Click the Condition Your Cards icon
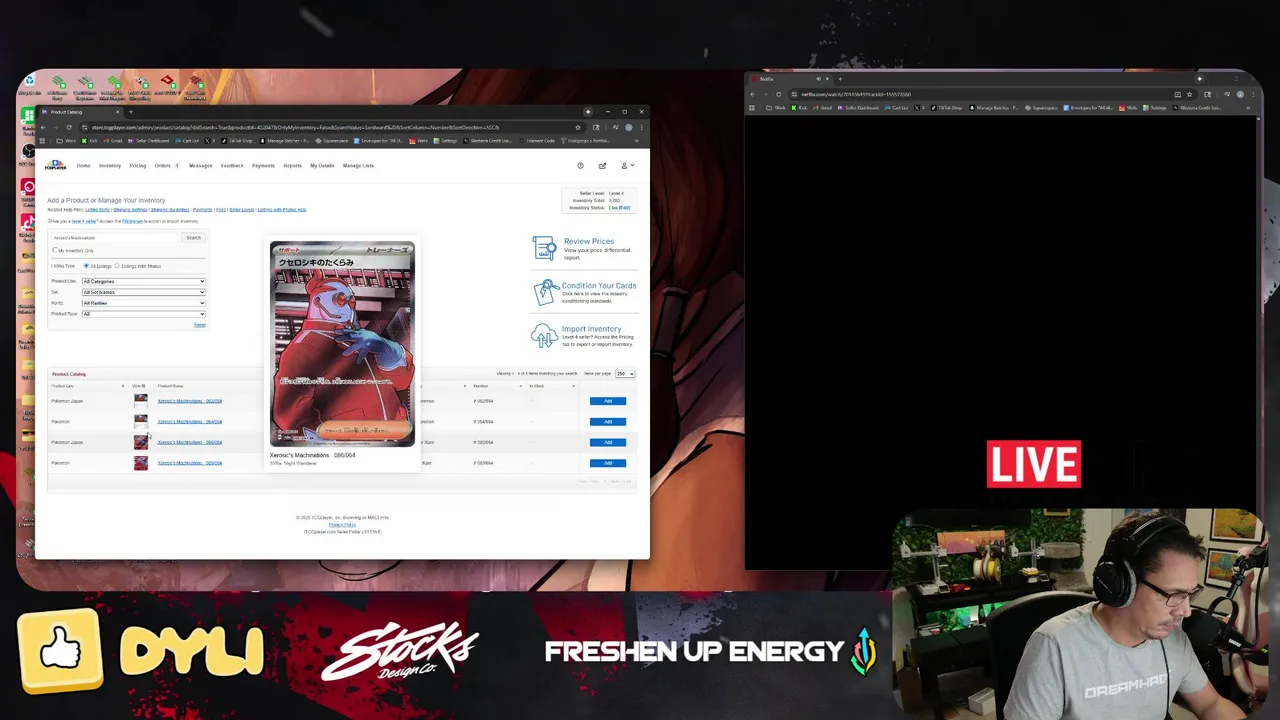1280x720 pixels. pyautogui.click(x=545, y=291)
